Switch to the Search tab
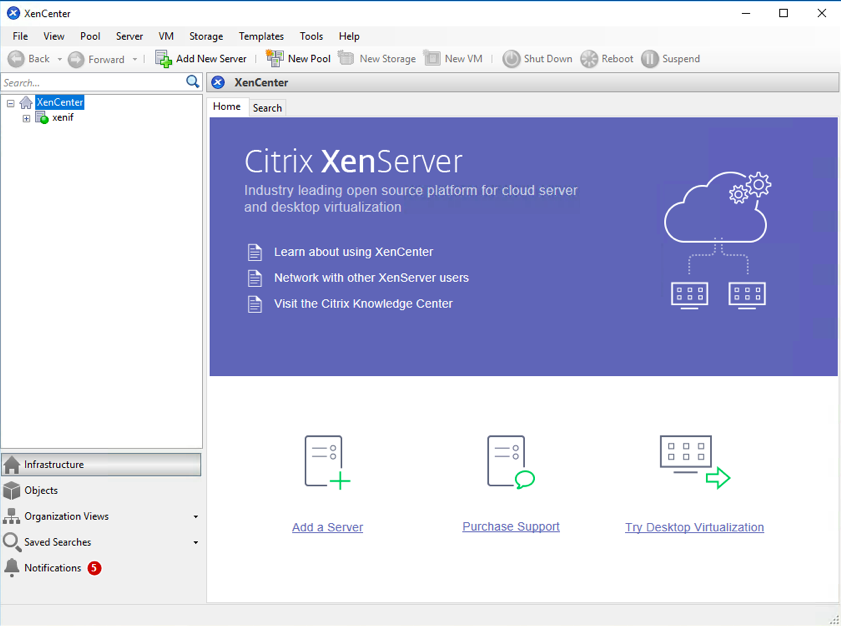 tap(267, 107)
